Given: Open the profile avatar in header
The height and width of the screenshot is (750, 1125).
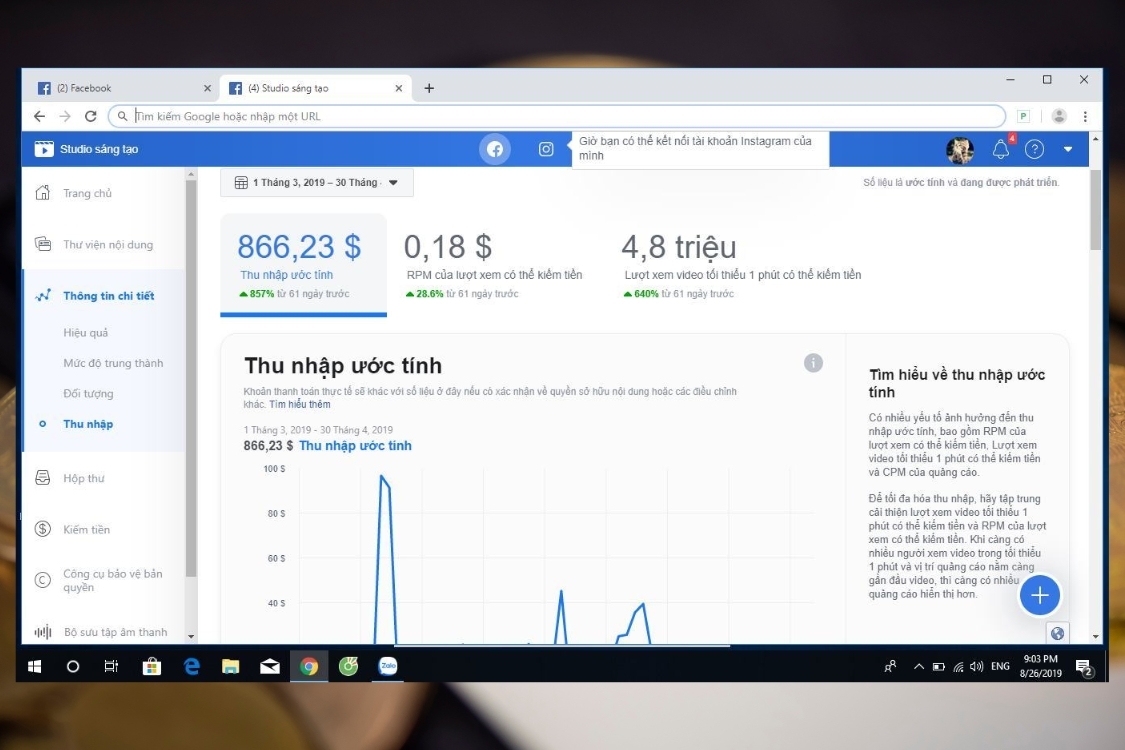Looking at the screenshot, I should point(960,149).
